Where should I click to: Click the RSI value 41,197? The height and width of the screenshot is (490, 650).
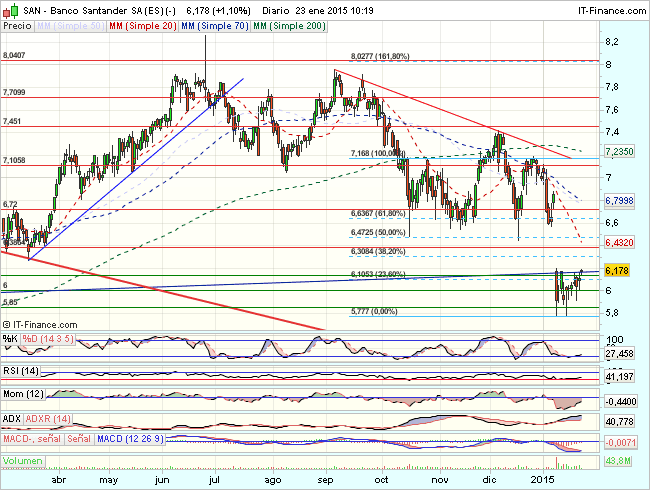pos(619,377)
